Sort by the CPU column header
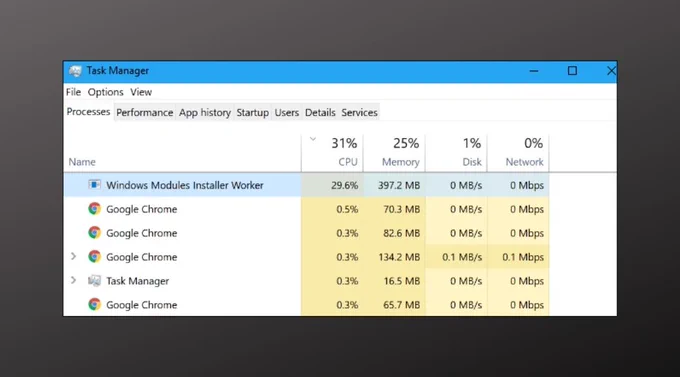 tap(332, 153)
